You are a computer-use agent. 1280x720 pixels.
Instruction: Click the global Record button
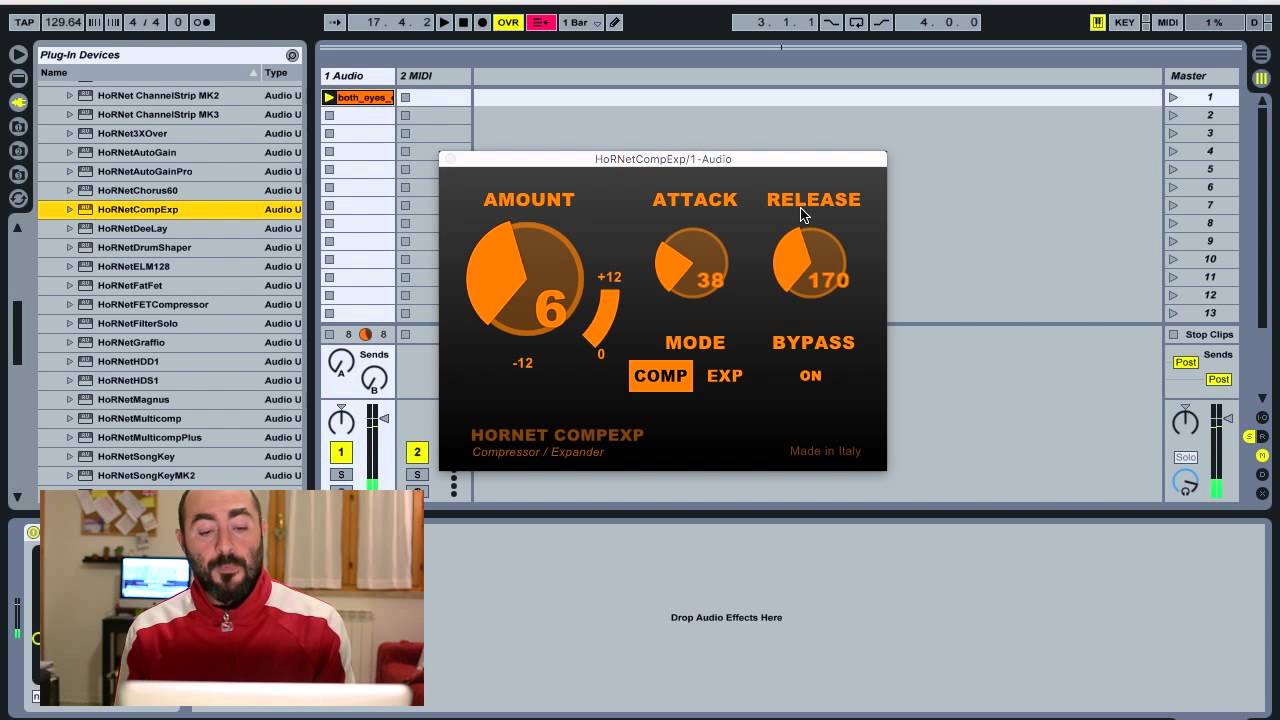[x=482, y=22]
